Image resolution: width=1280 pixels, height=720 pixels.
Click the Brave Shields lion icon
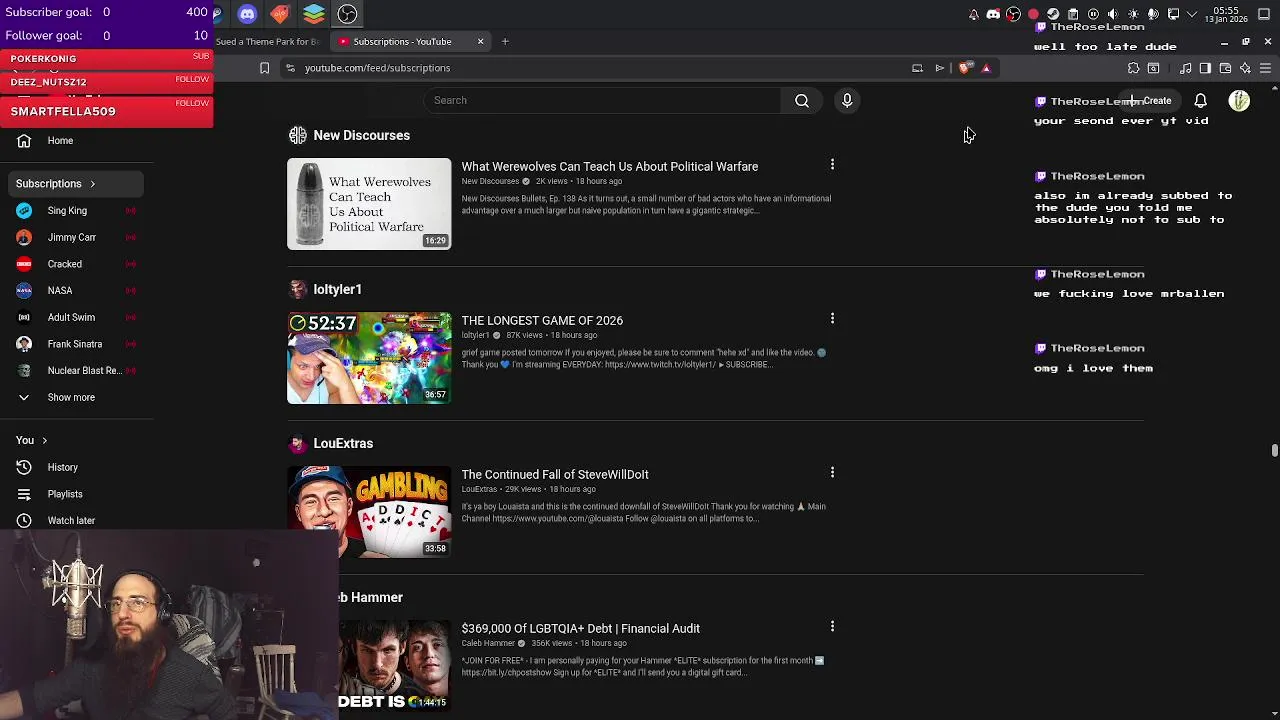(964, 68)
